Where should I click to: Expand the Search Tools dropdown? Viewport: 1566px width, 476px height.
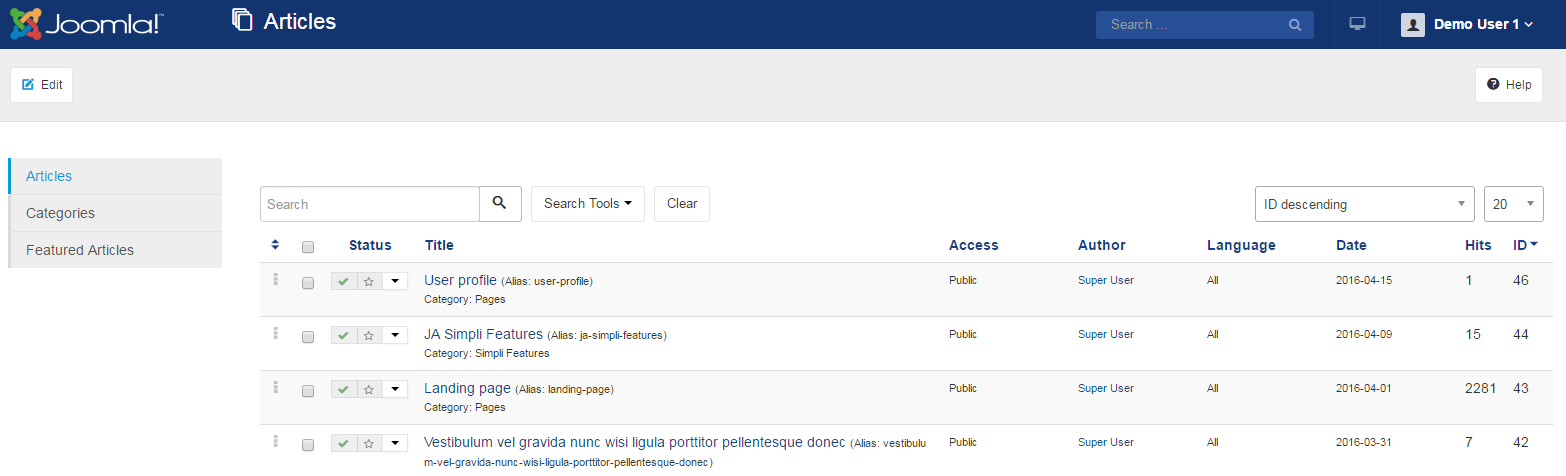[x=588, y=204]
